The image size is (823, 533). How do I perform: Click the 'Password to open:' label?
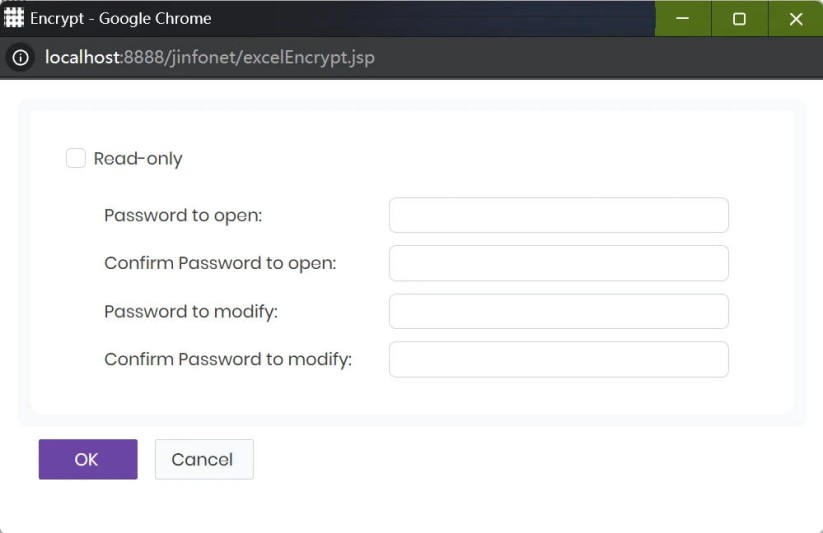(x=183, y=216)
